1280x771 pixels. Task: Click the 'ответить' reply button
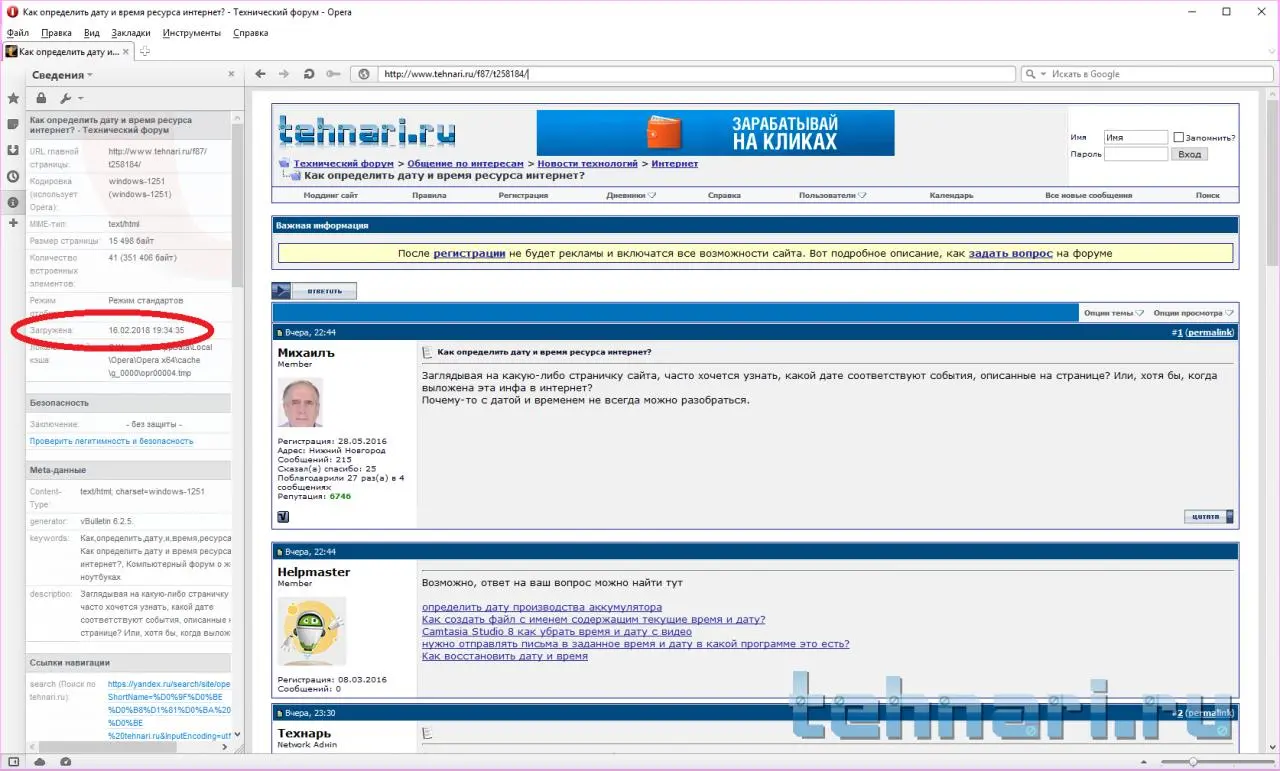pos(314,291)
